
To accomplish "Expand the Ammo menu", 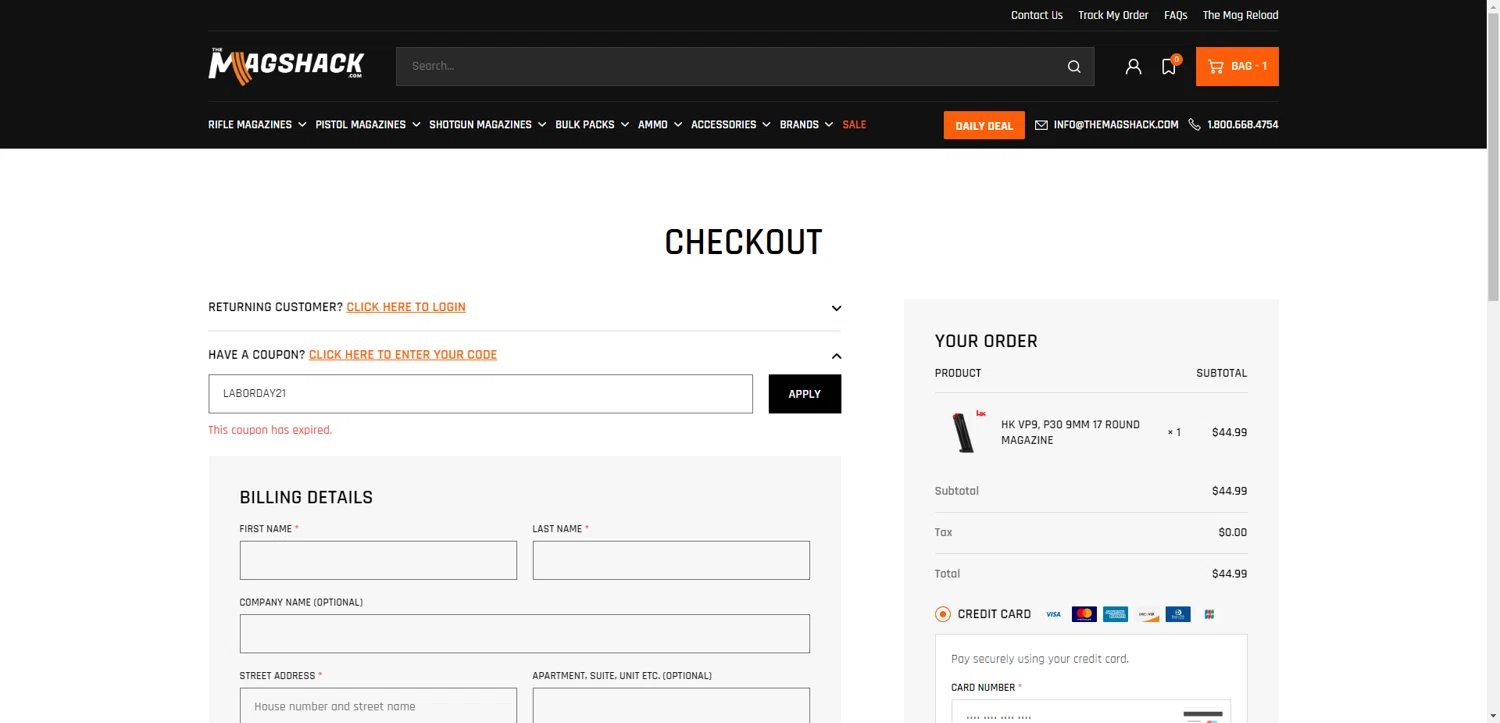I will pyautogui.click(x=660, y=125).
